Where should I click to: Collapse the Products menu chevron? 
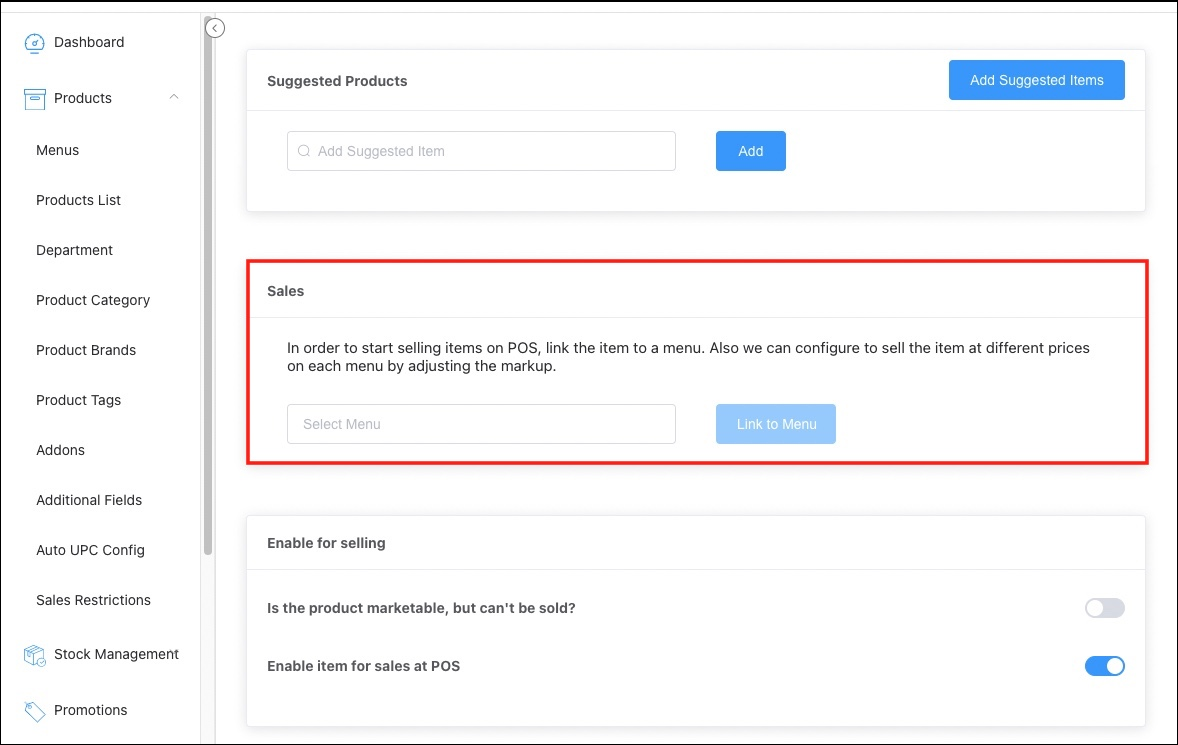(174, 97)
